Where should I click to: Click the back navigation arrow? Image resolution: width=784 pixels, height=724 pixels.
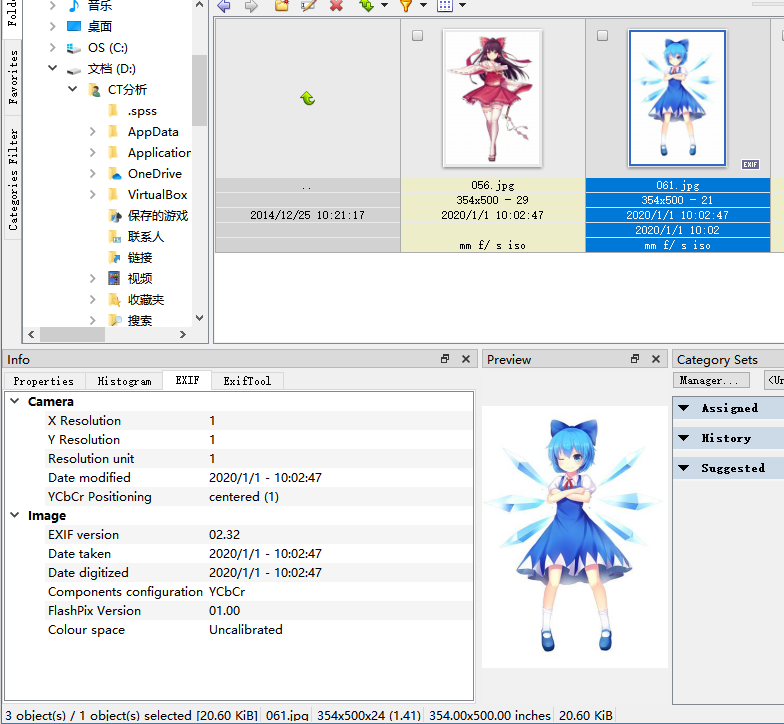[223, 6]
